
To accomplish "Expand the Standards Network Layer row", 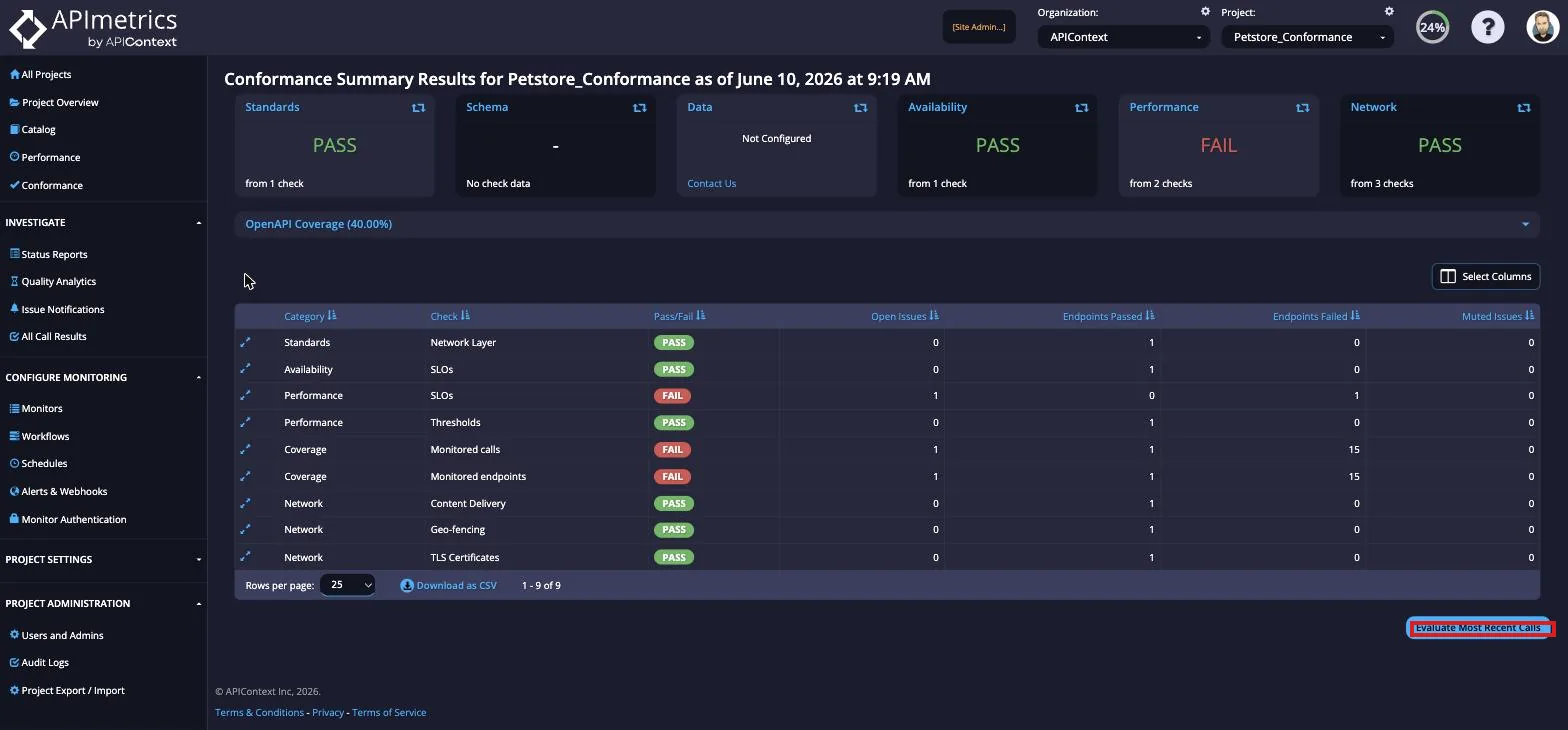I will 245,342.
